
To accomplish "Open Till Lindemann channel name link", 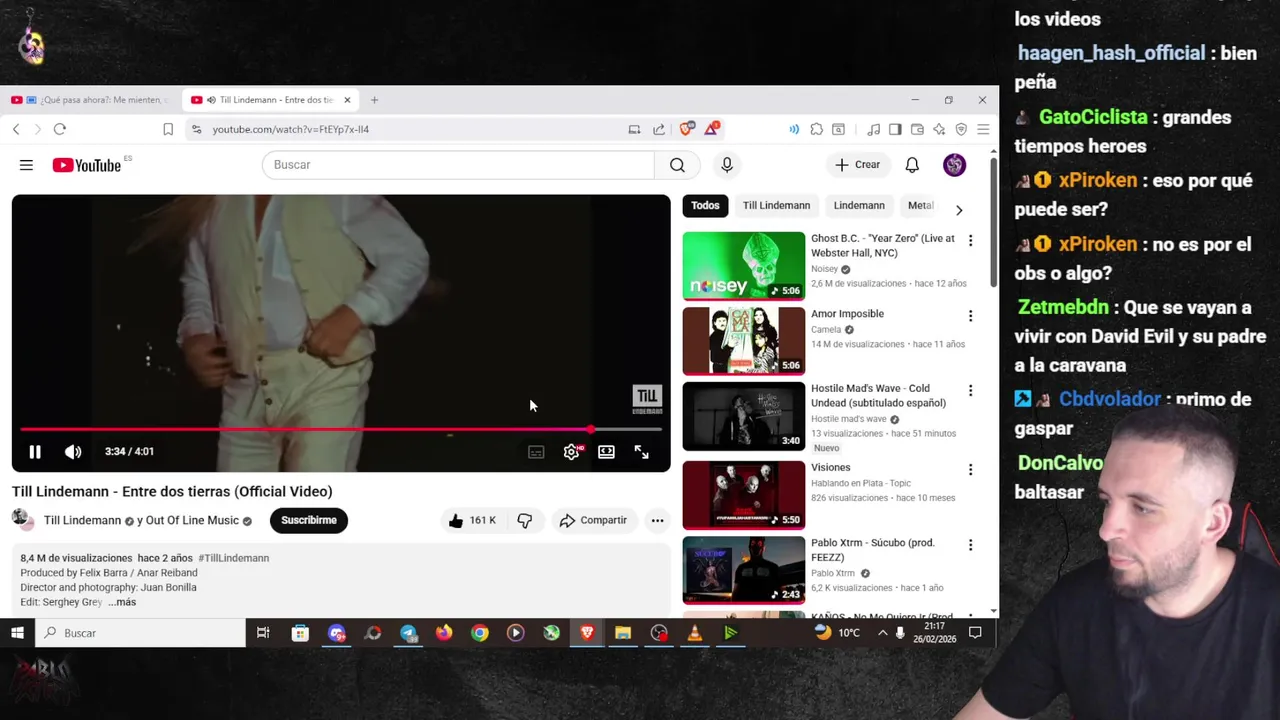I will tap(82, 520).
